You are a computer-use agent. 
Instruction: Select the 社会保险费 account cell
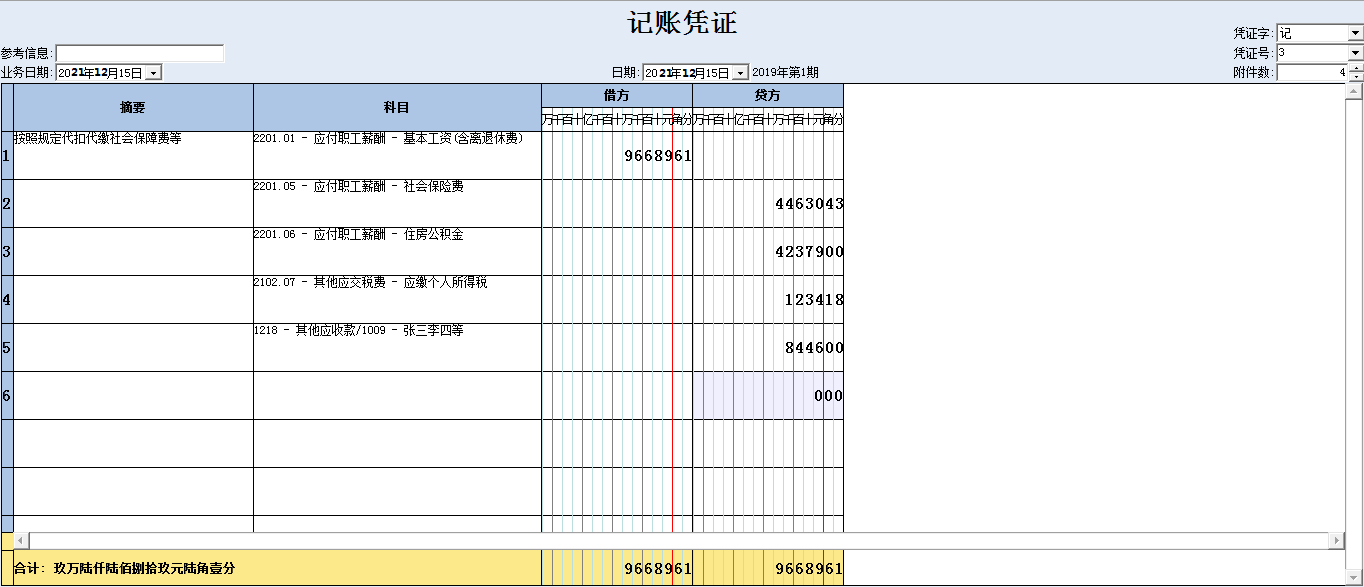pyautogui.click(x=397, y=203)
